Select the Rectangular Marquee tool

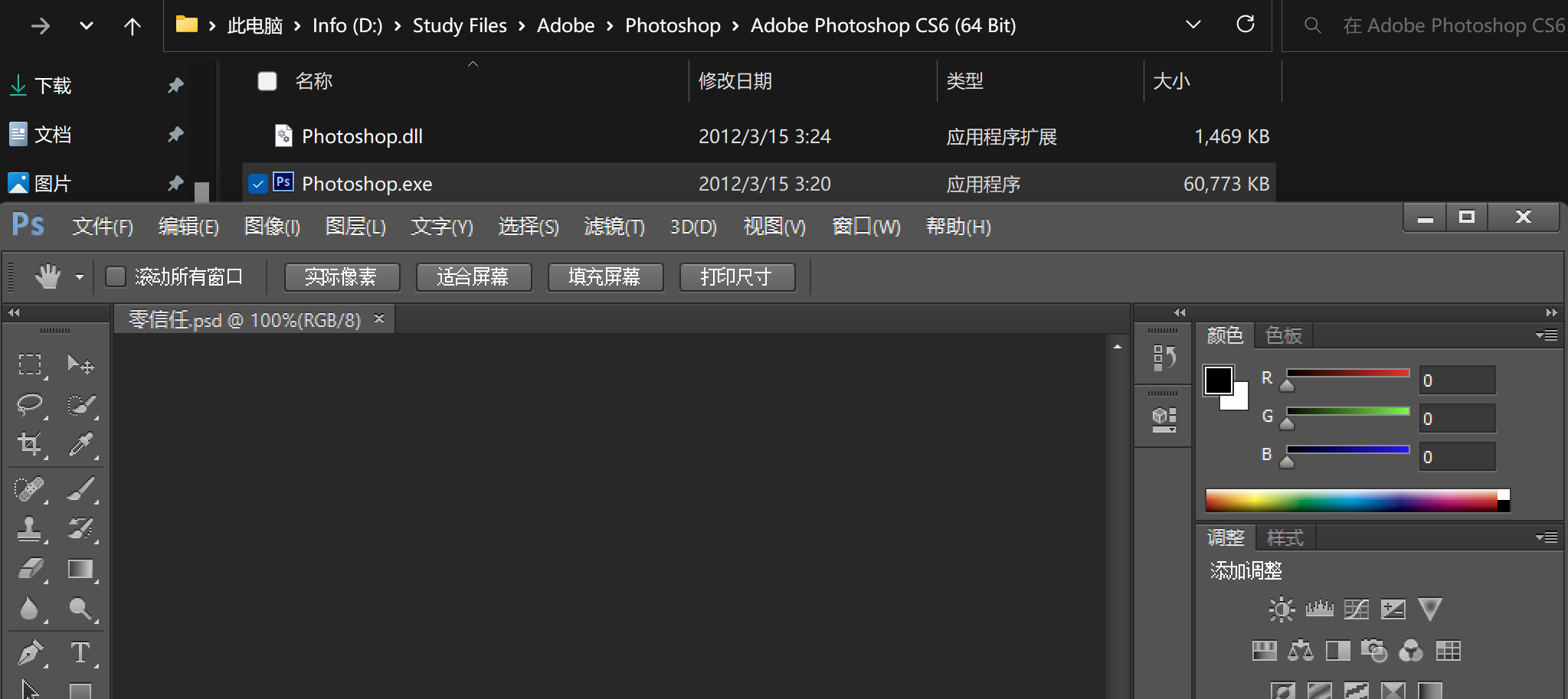(30, 364)
